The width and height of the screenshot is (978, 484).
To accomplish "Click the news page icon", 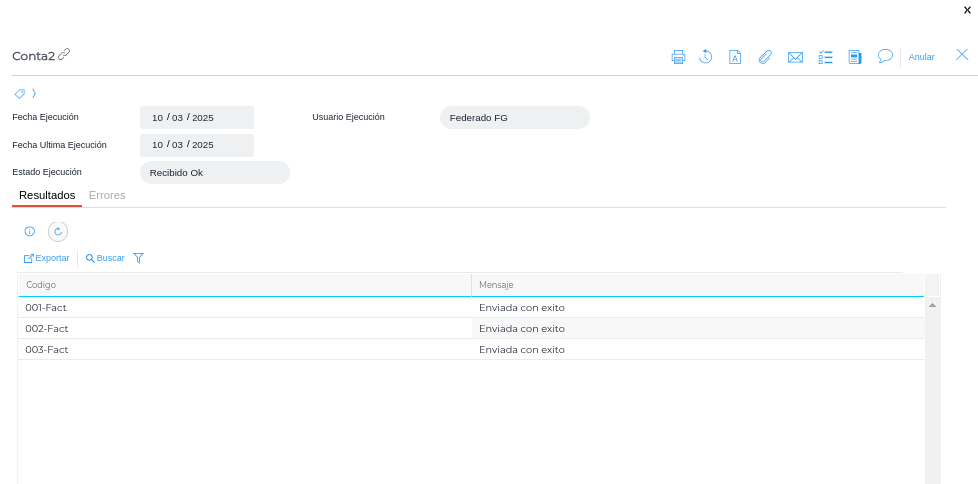I will click(855, 57).
